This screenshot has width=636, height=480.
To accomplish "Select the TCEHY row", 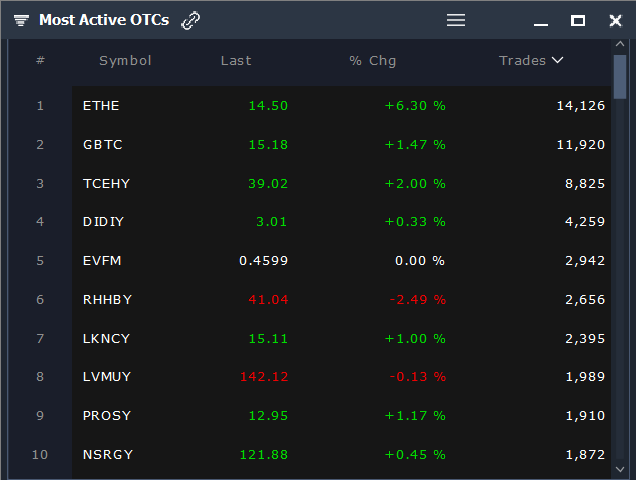I will coord(342,183).
